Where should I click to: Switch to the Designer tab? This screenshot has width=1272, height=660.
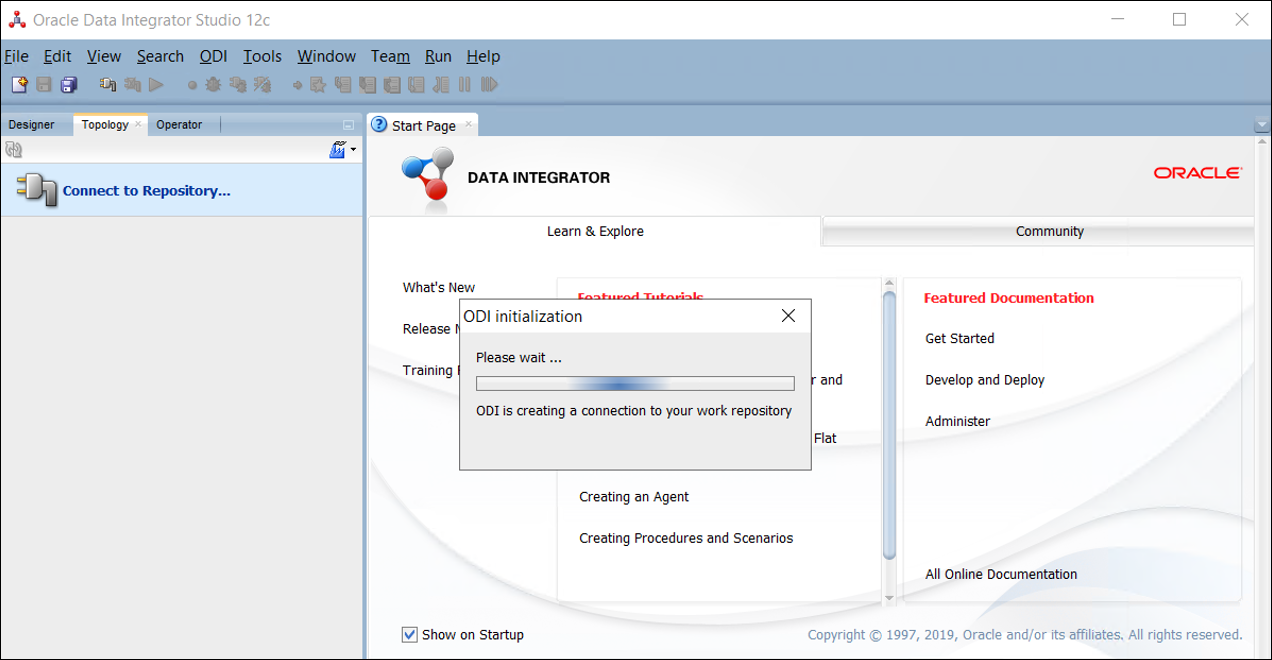click(x=32, y=125)
